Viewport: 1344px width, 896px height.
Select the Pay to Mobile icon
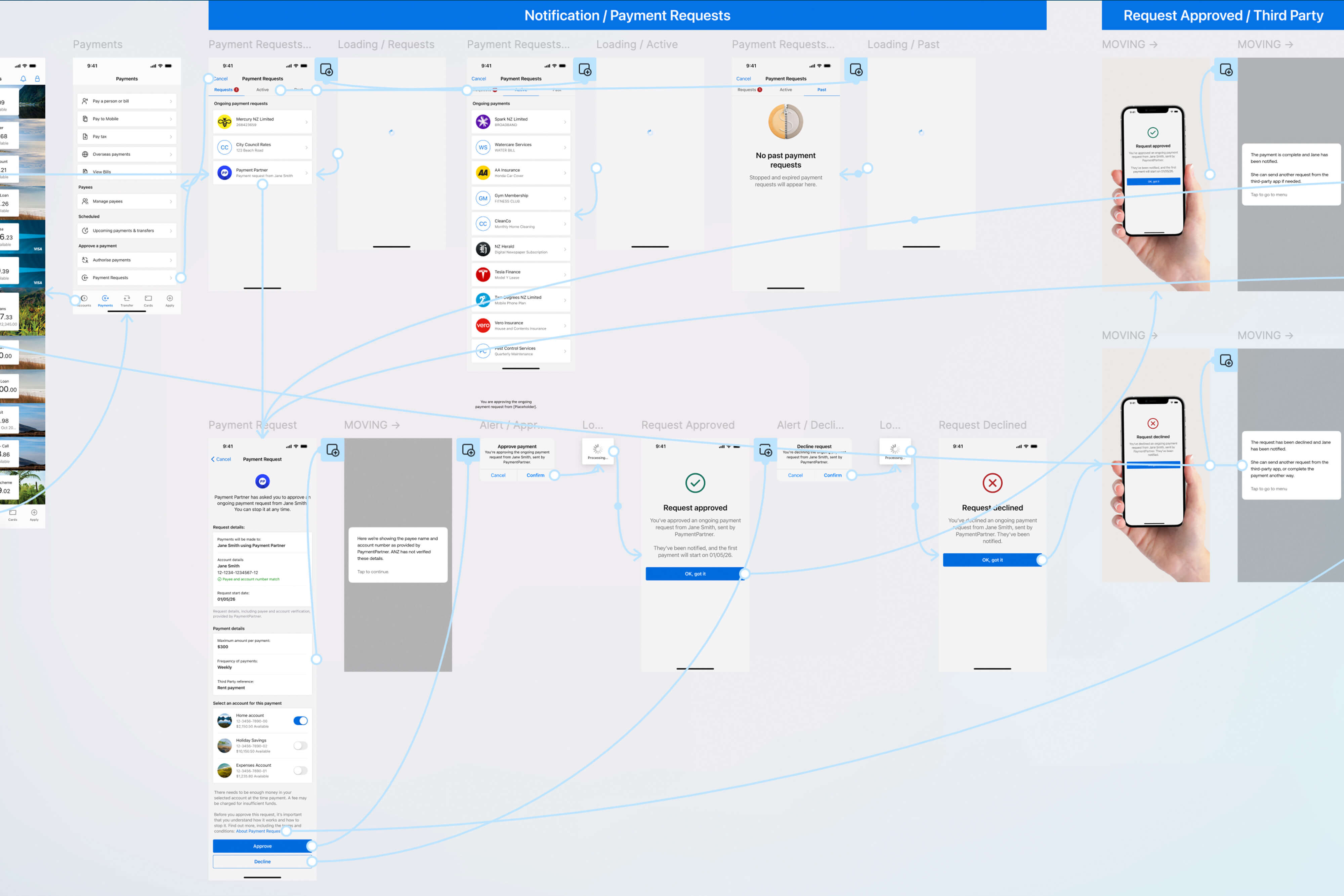85,118
